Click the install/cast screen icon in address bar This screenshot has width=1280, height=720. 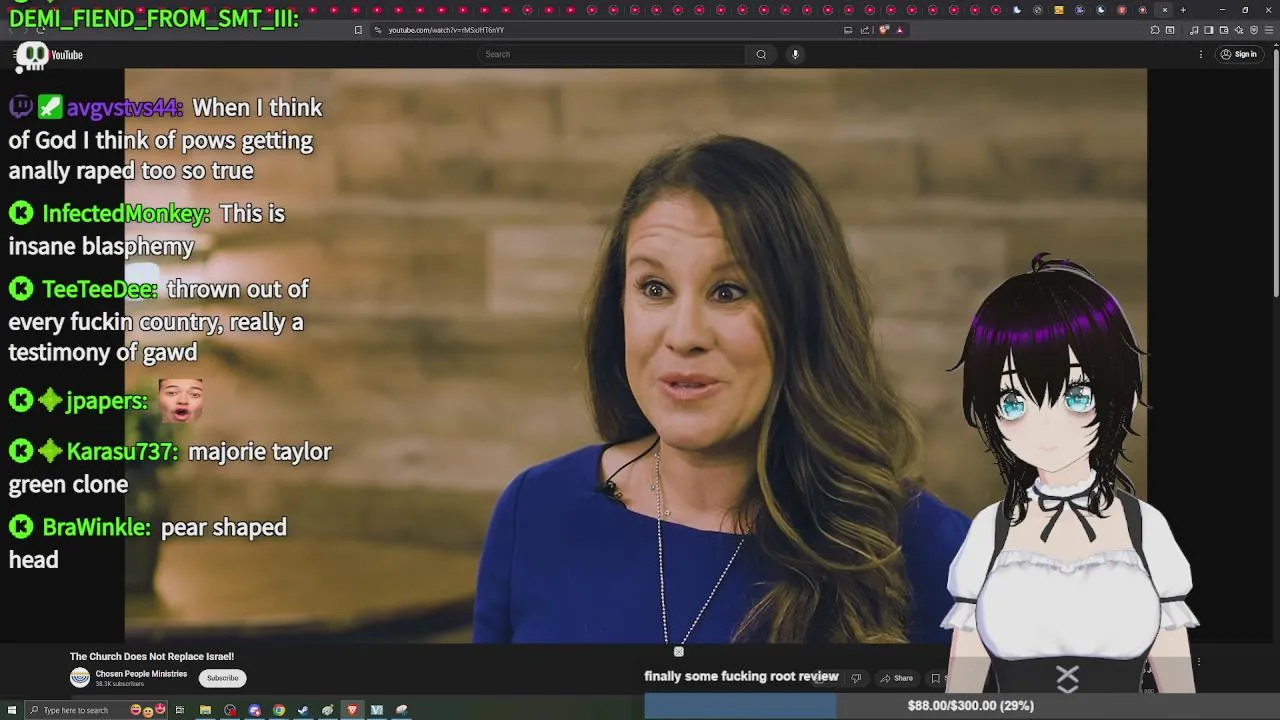click(x=848, y=30)
